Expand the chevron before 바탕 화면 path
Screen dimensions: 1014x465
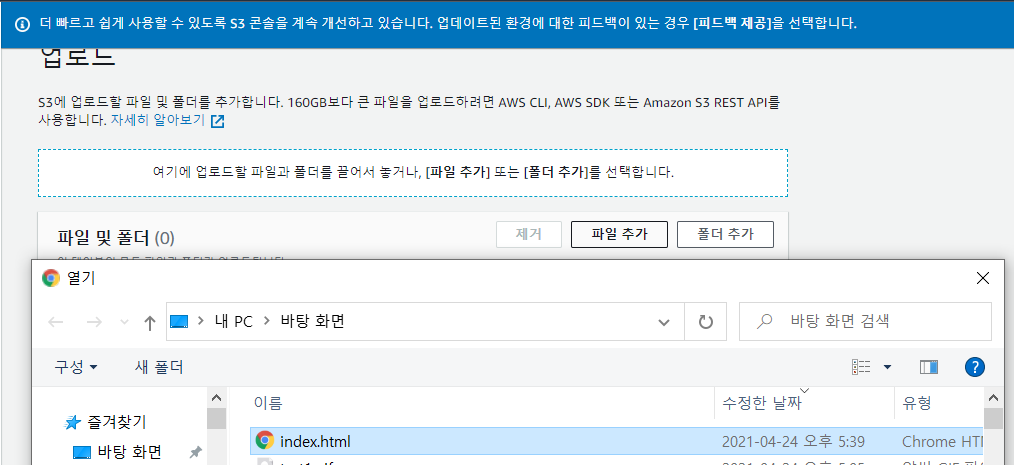[x=266, y=321]
